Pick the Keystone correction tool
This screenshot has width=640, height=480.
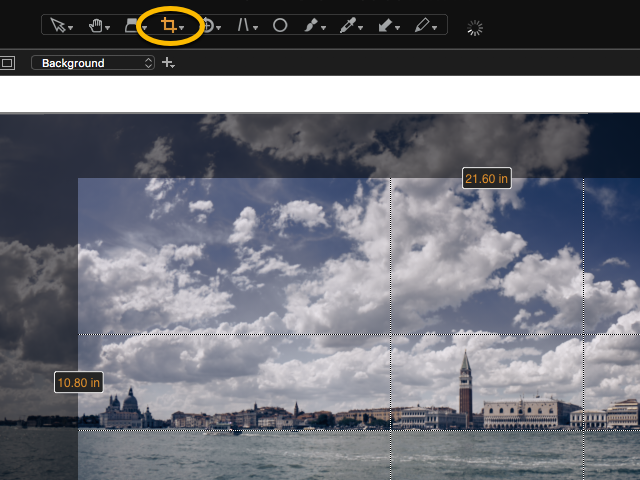[x=242, y=26]
